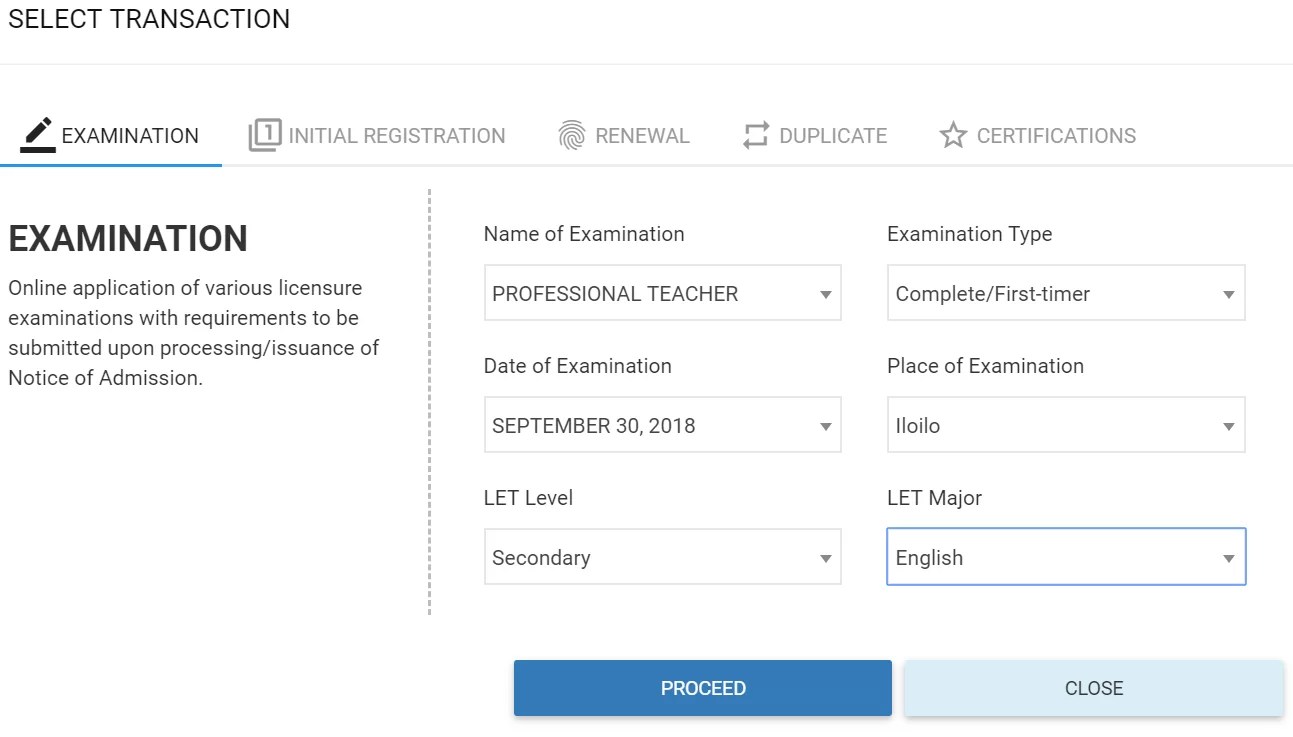
Task: Switch to the Renewal tab
Action: coord(642,136)
